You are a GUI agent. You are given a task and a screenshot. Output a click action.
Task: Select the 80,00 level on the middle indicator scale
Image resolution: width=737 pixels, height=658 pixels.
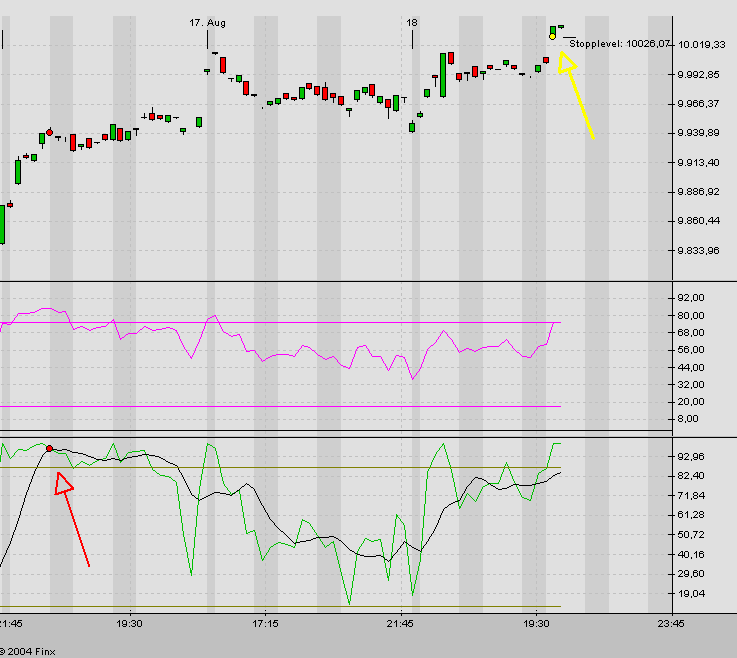click(691, 316)
